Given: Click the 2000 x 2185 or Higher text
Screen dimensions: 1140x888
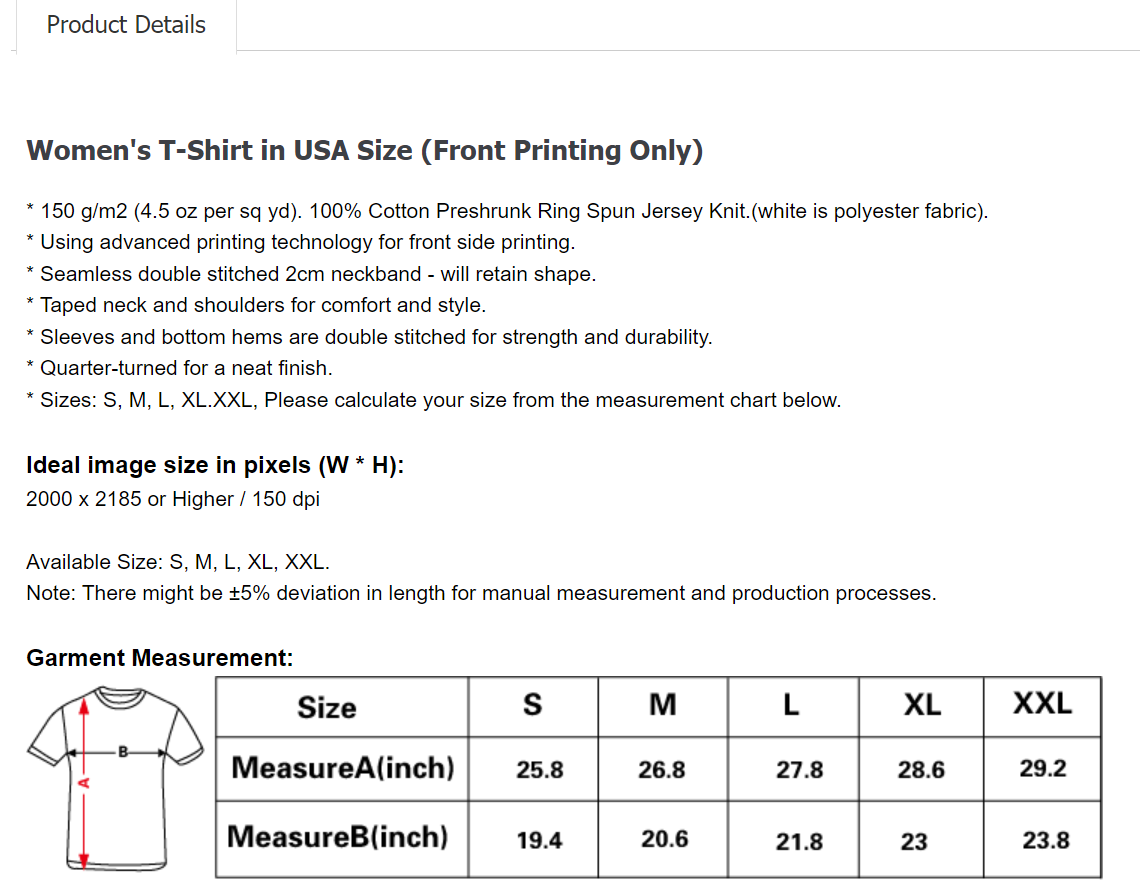Looking at the screenshot, I should (x=173, y=499).
